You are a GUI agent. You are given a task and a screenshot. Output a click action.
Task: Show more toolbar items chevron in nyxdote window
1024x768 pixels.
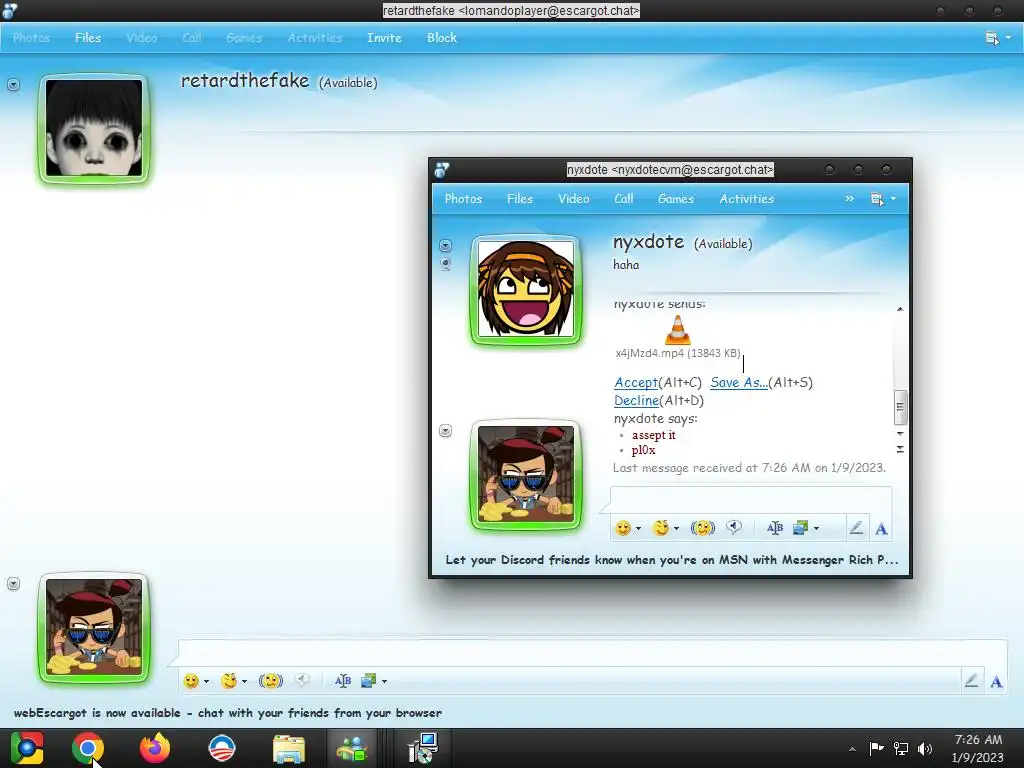[850, 199]
